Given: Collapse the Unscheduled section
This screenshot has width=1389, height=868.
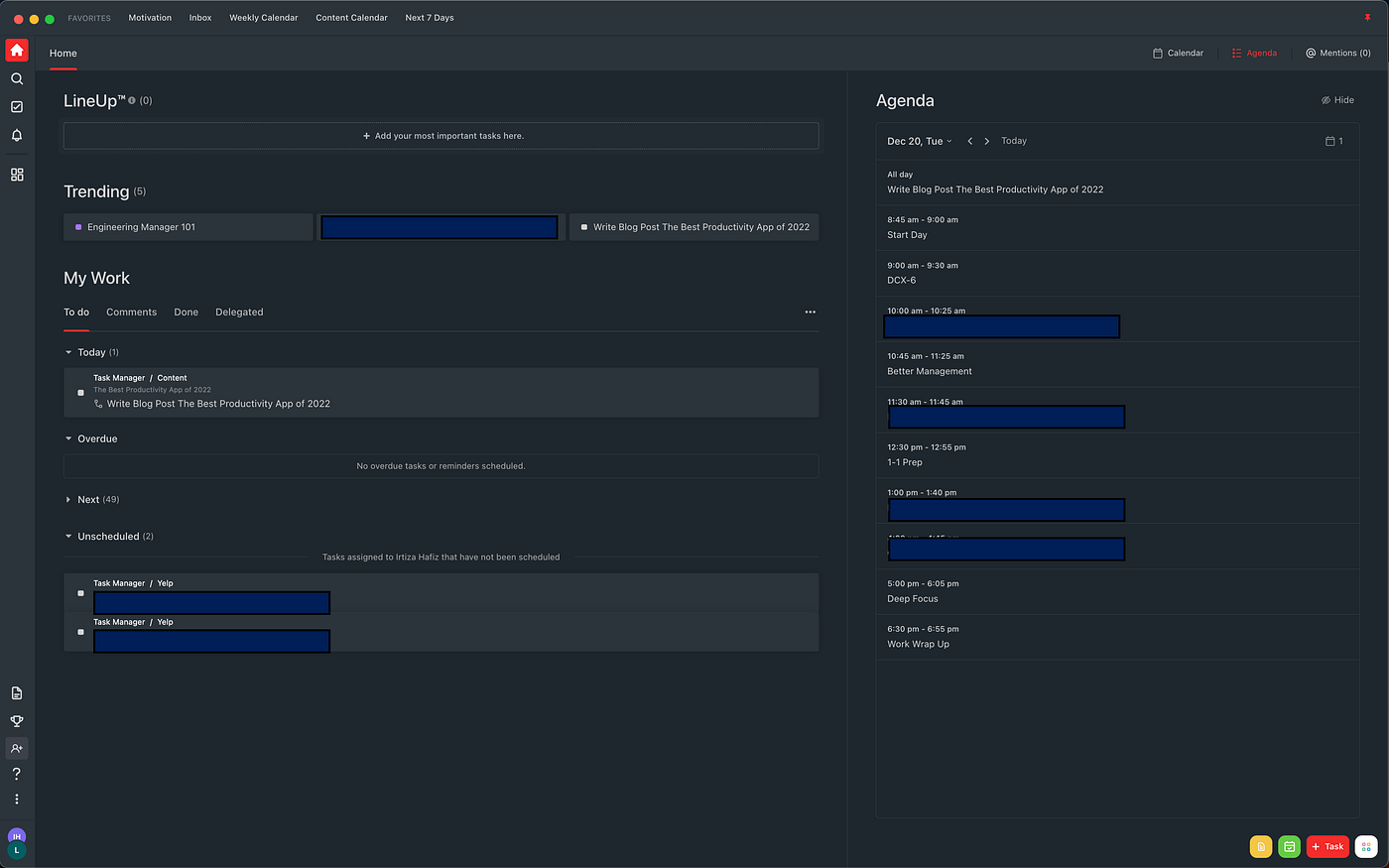Looking at the screenshot, I should (68, 537).
